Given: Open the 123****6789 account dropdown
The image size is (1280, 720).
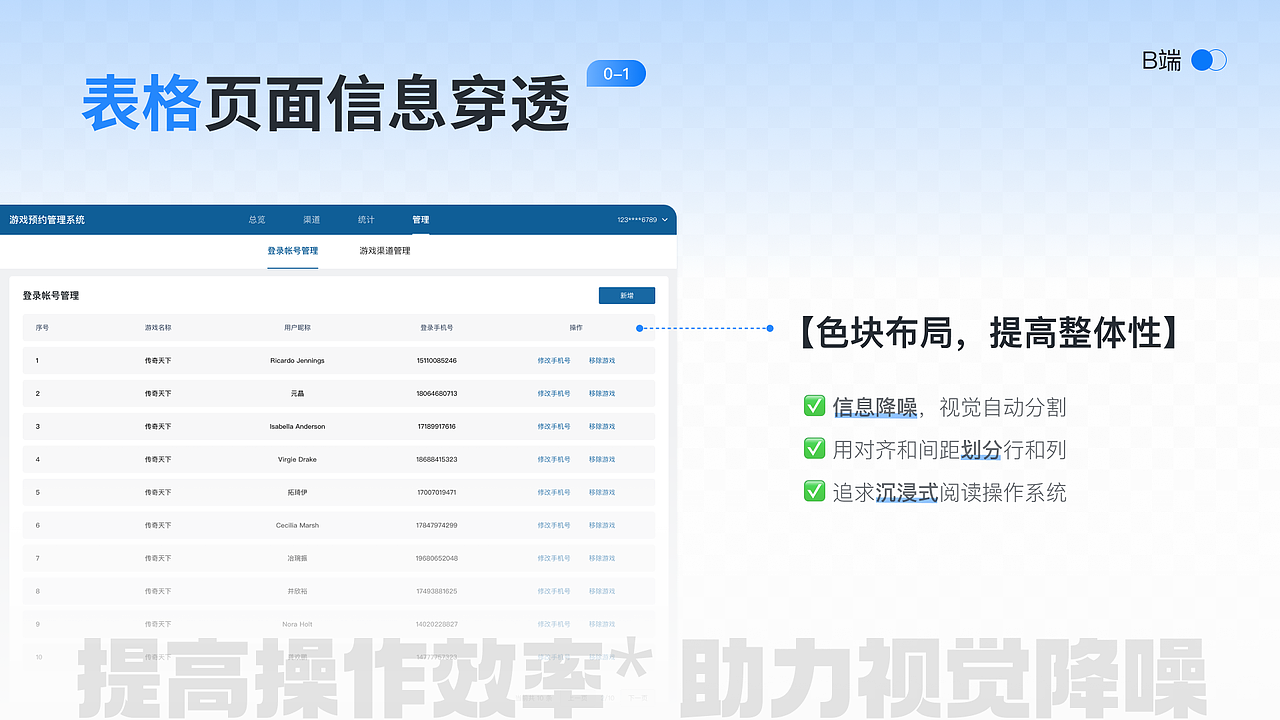Looking at the screenshot, I should click(x=640, y=219).
